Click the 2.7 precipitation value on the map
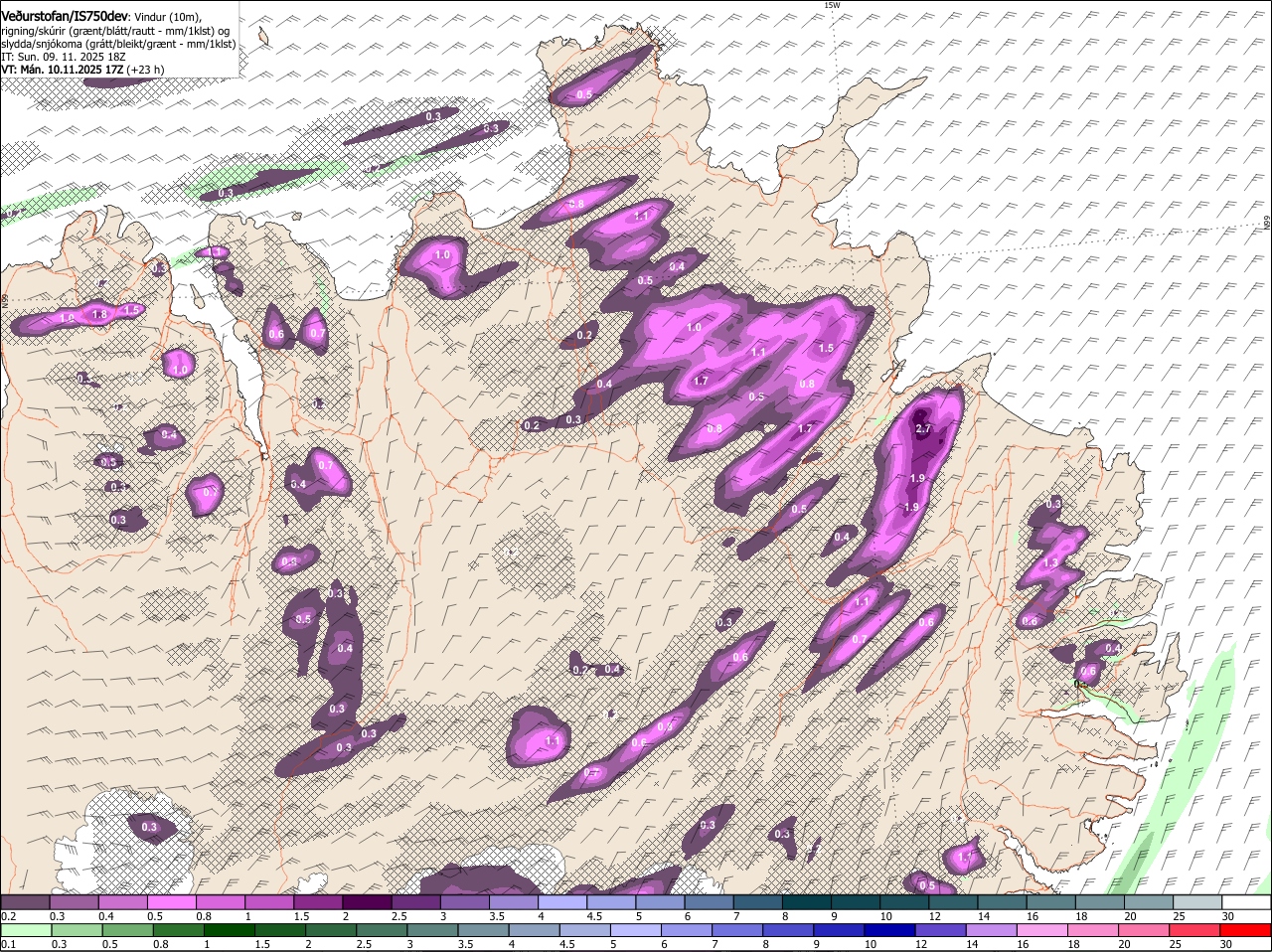The image size is (1272, 952). click(923, 428)
